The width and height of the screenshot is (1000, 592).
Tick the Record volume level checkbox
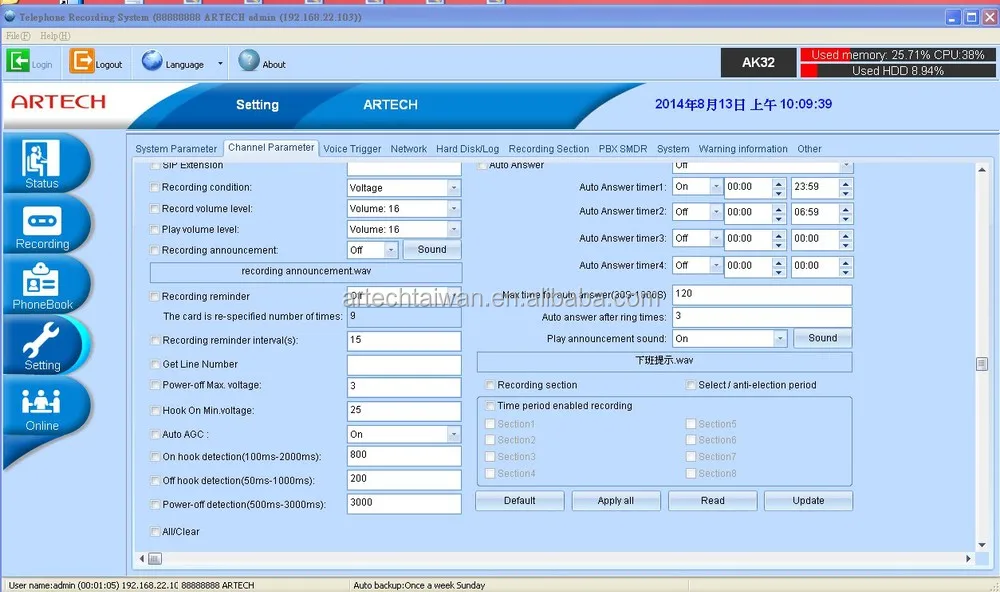pos(154,209)
